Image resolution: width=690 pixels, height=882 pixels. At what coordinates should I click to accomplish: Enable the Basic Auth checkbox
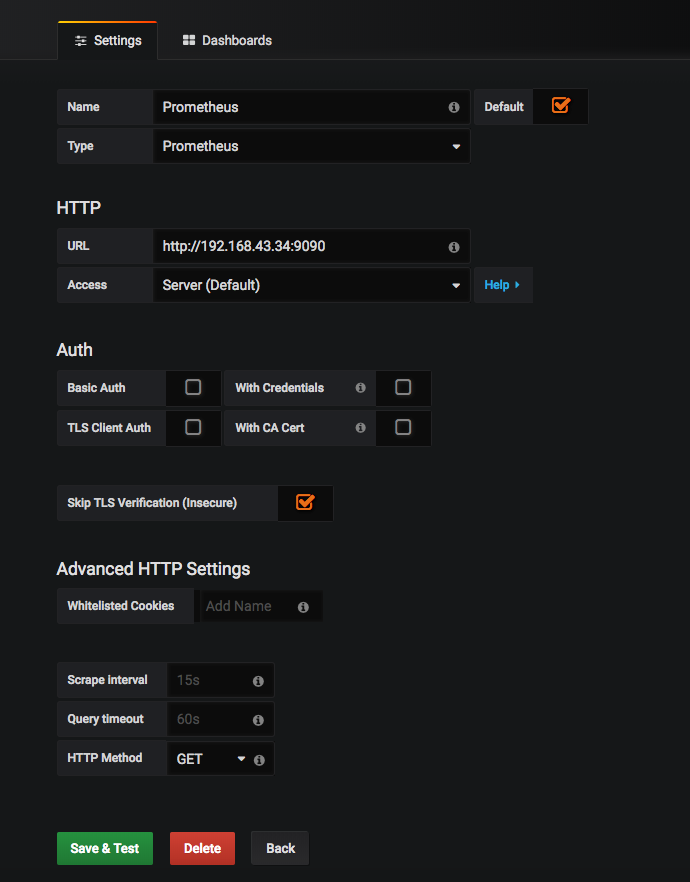pos(193,387)
